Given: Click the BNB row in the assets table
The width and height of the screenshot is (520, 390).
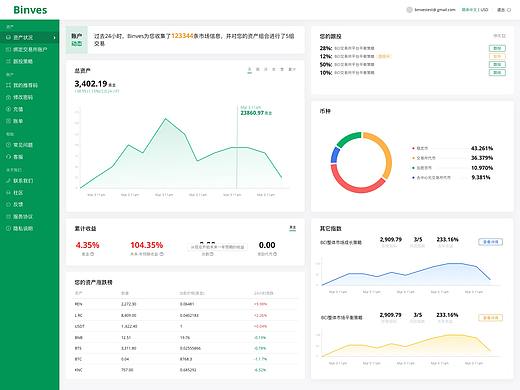Looking at the screenshot, I should click(x=185, y=337).
